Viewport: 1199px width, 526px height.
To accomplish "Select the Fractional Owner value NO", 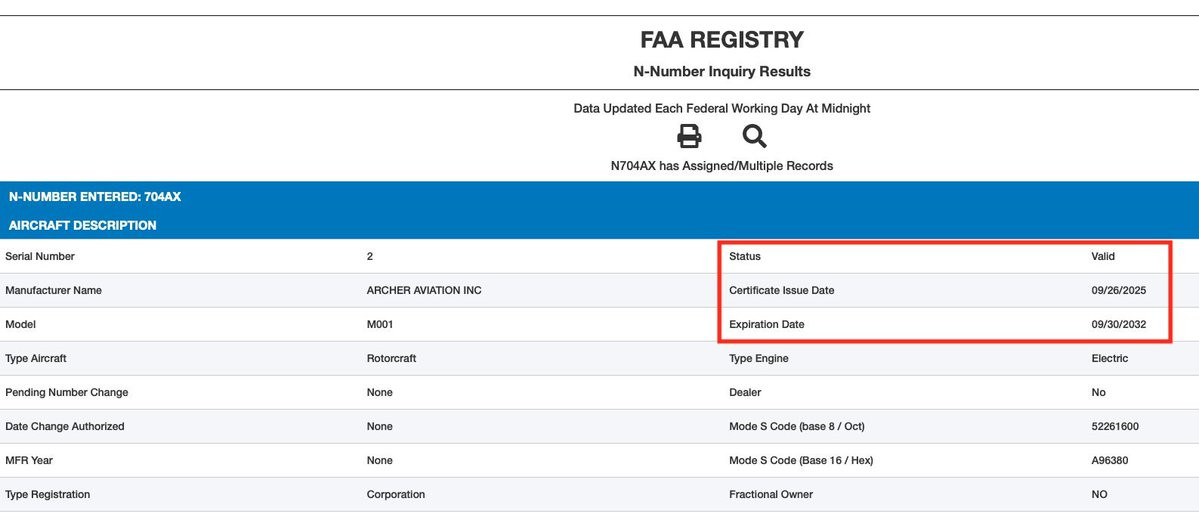I will click(1099, 495).
